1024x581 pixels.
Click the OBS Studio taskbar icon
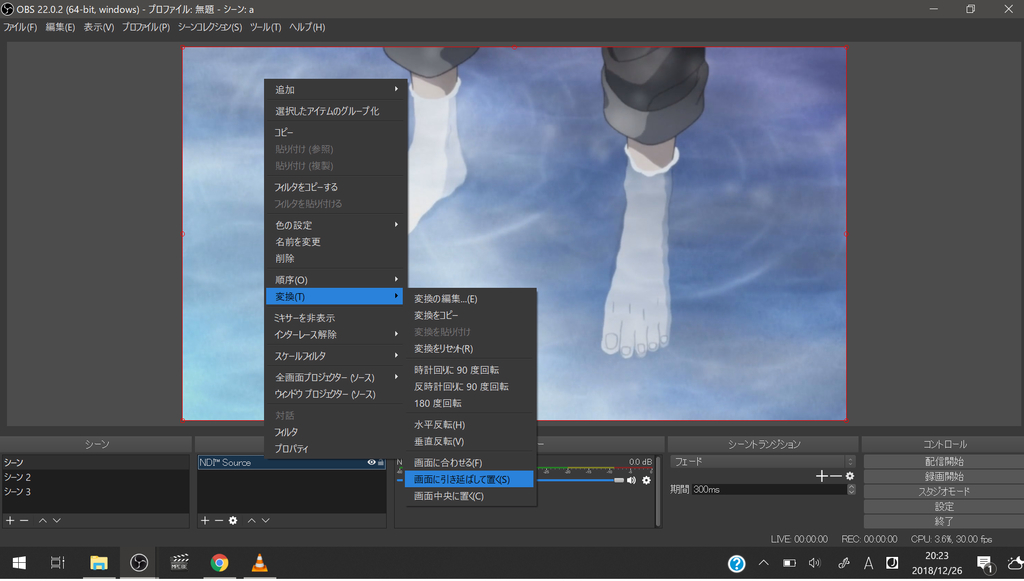click(138, 563)
